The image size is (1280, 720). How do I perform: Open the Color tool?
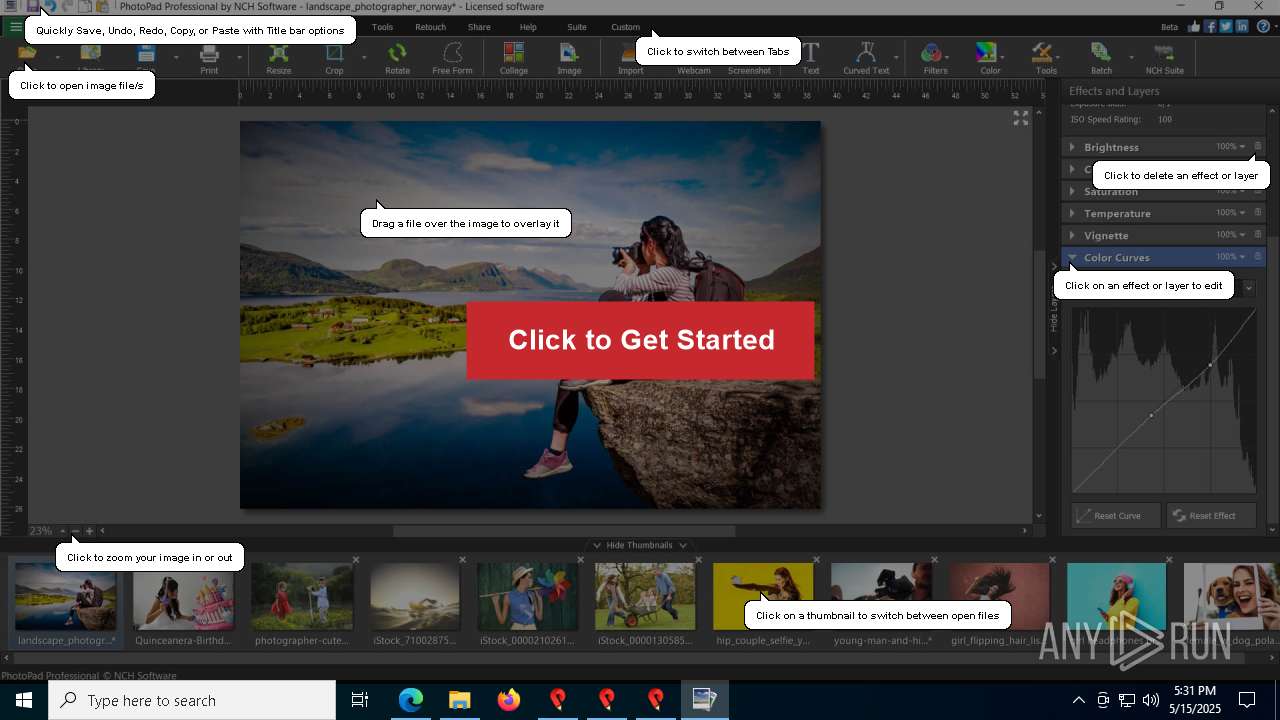click(x=990, y=58)
